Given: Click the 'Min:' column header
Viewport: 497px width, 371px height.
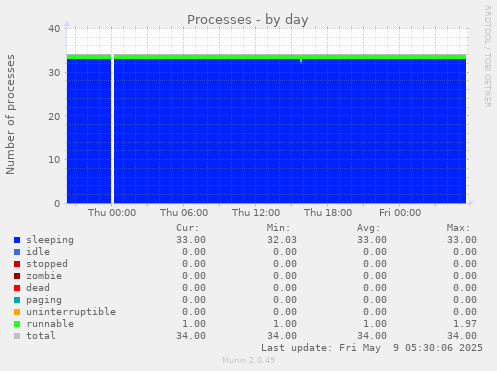Looking at the screenshot, I should point(278,228).
